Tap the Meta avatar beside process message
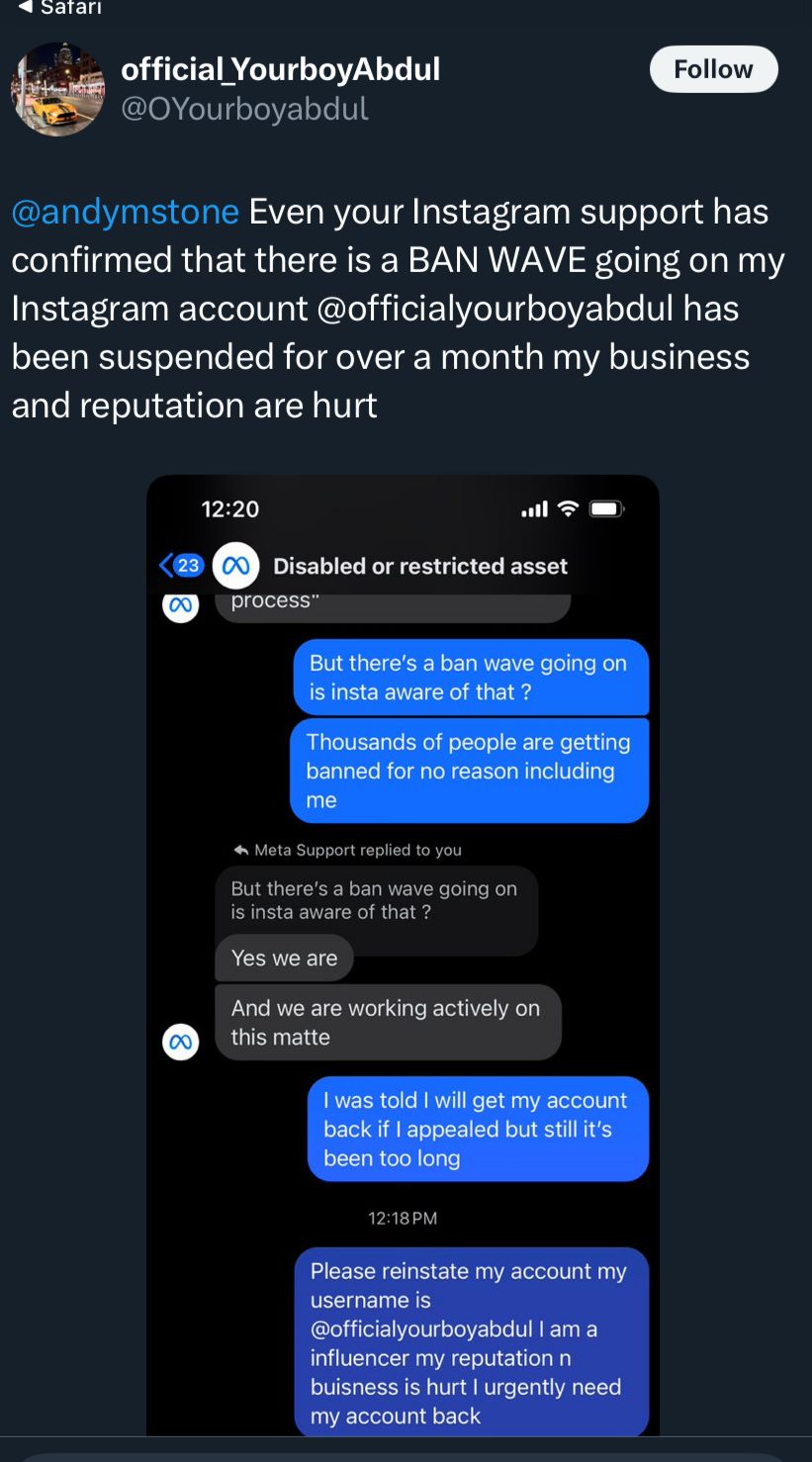812x1462 pixels. point(180,605)
